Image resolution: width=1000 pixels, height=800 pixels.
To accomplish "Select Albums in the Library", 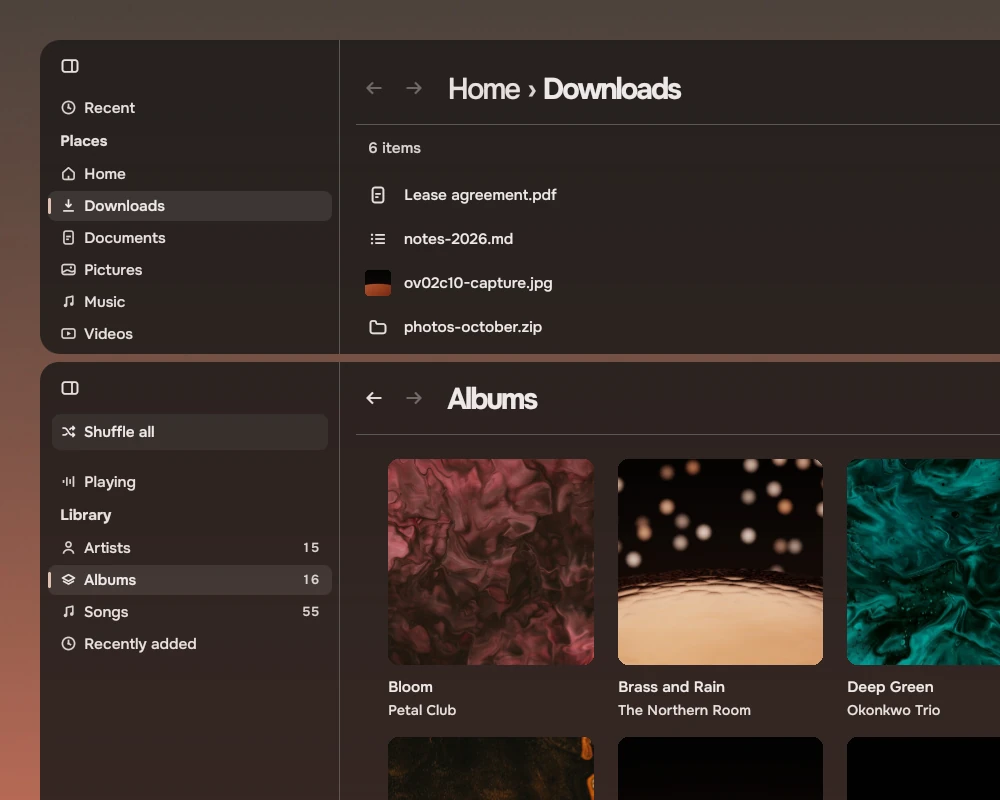I will tap(189, 579).
